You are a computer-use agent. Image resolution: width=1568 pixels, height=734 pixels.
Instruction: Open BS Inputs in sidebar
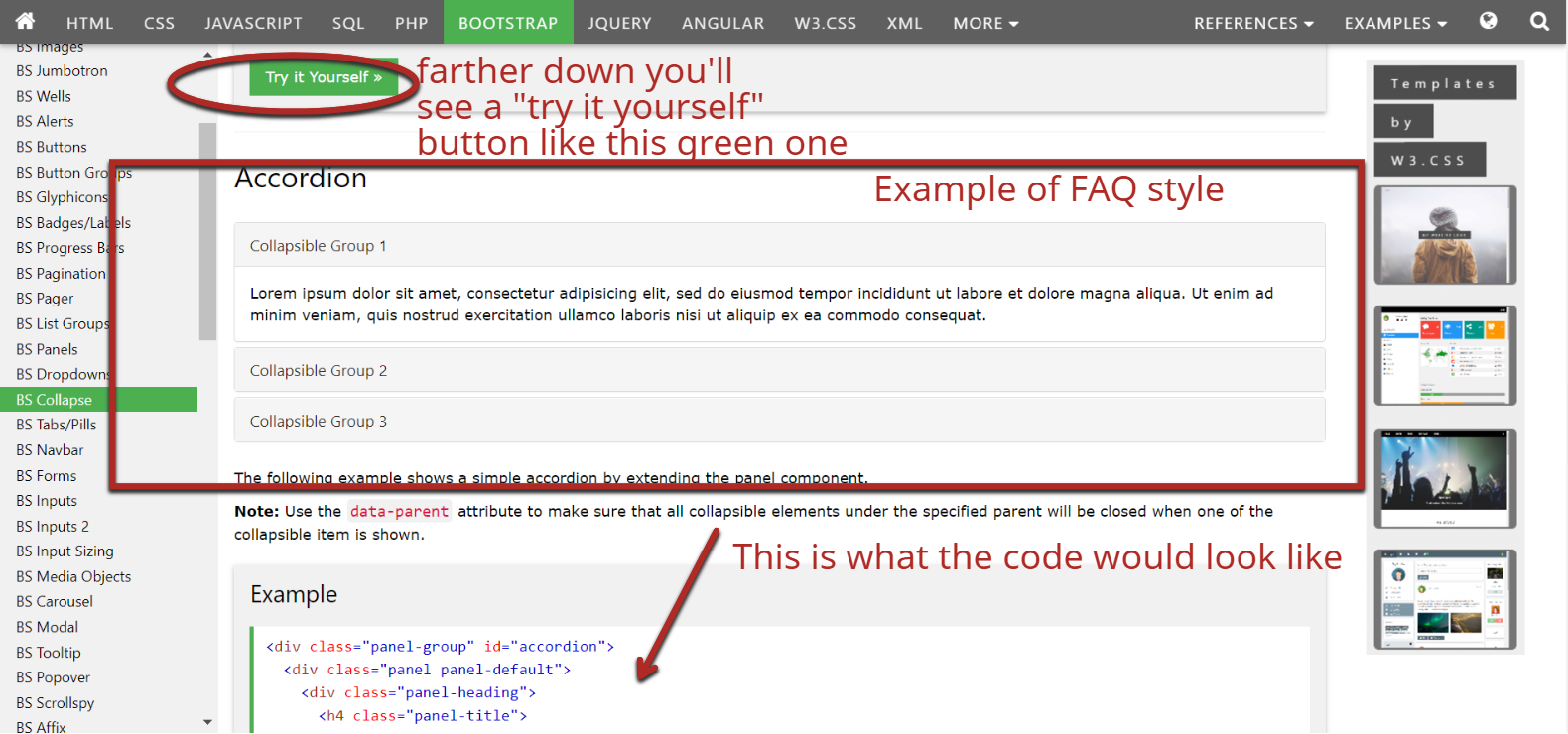[47, 501]
